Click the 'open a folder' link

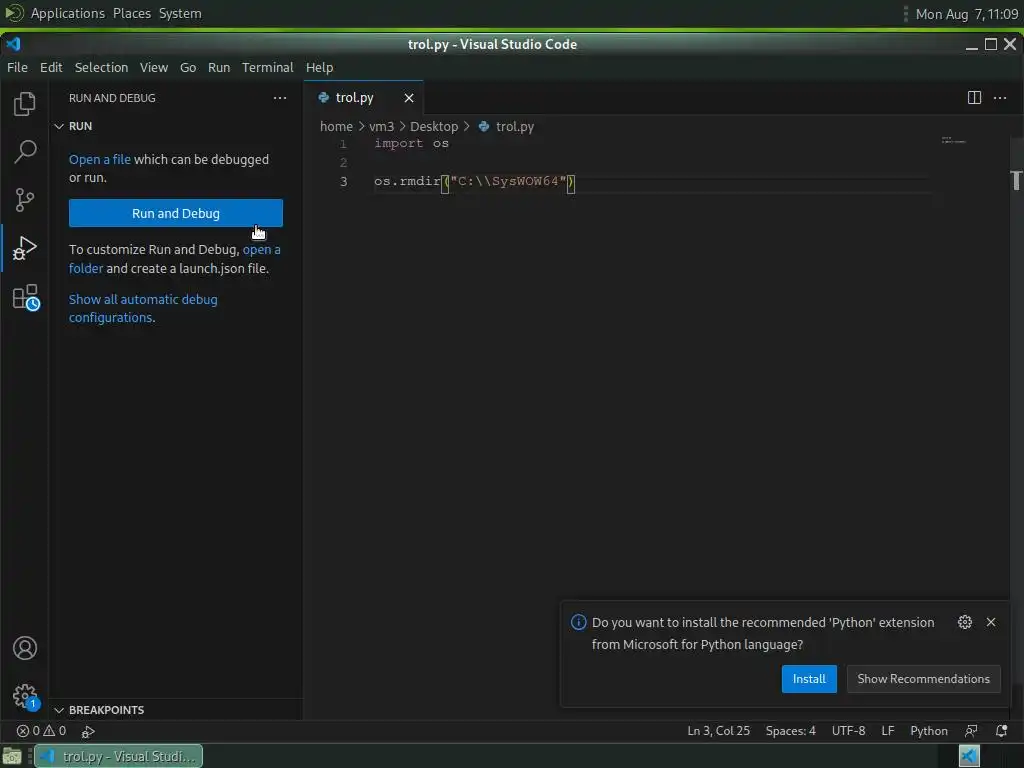(261, 249)
